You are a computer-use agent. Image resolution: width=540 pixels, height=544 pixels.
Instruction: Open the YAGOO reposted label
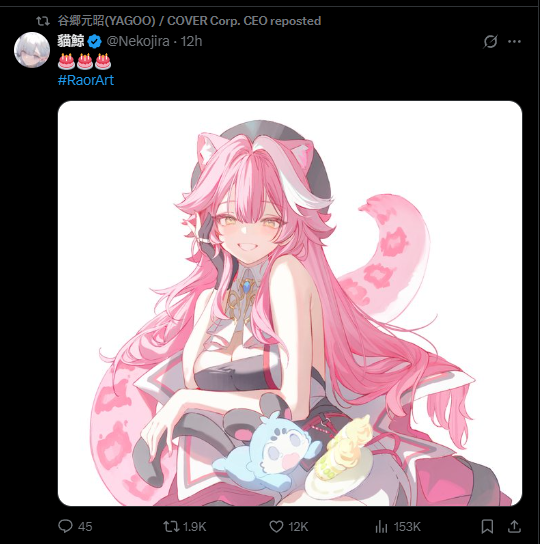[189, 21]
